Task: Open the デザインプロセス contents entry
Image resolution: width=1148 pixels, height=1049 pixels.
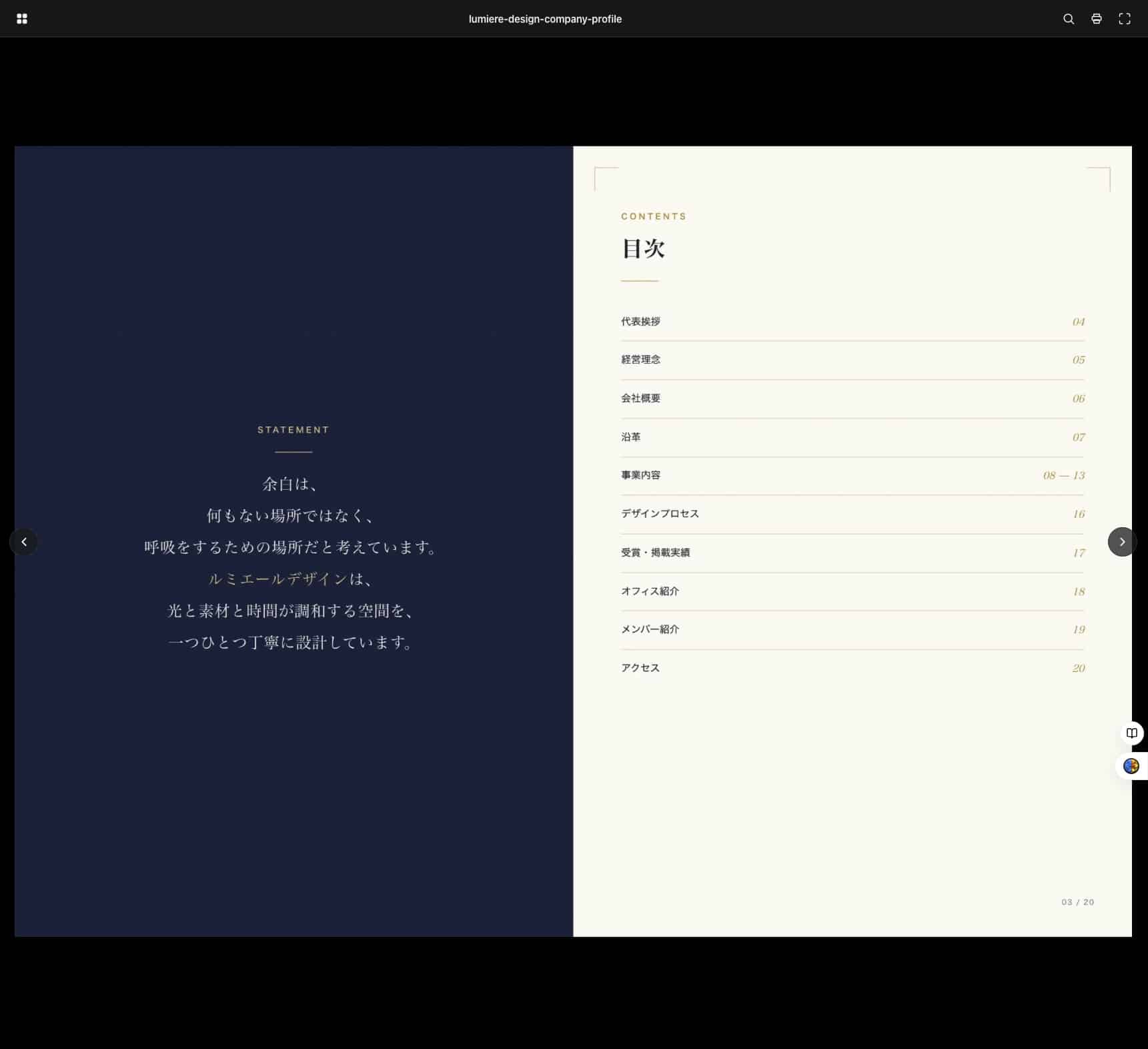Action: 852,514
